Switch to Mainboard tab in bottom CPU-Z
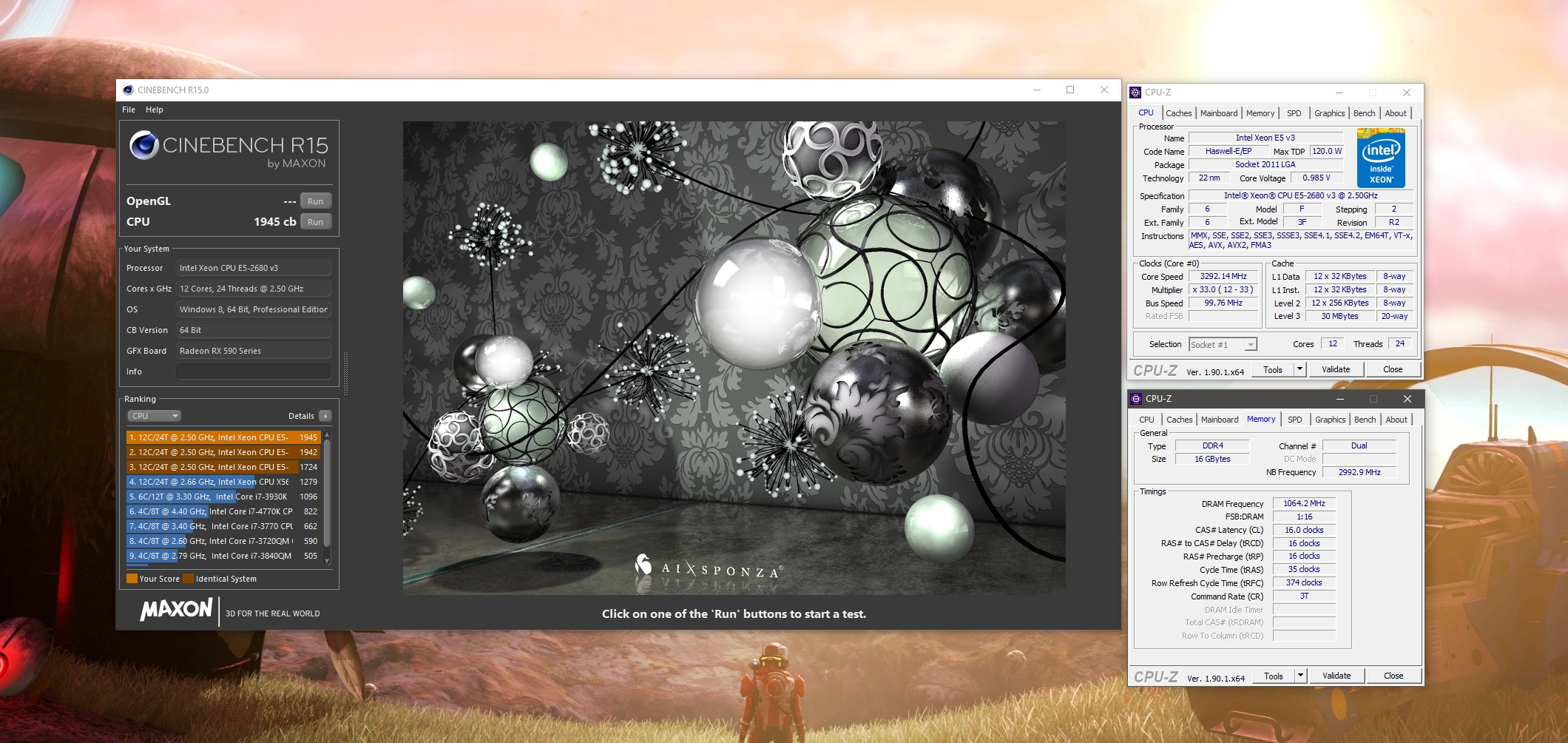Image resolution: width=1568 pixels, height=743 pixels. [x=1220, y=420]
